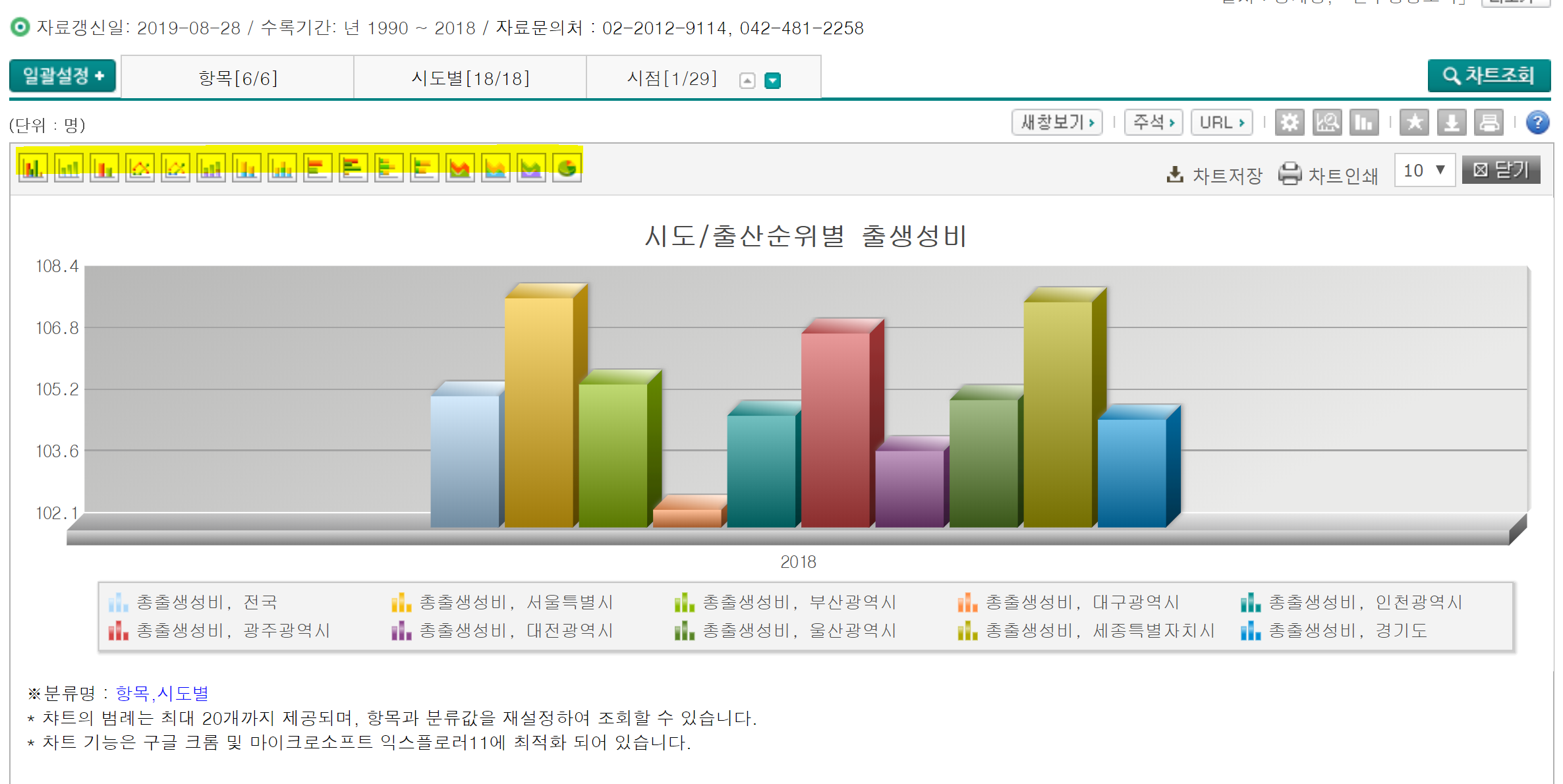The width and height of the screenshot is (1563, 784).
Task: Switch to the first line chart icon
Action: pyautogui.click(x=140, y=168)
